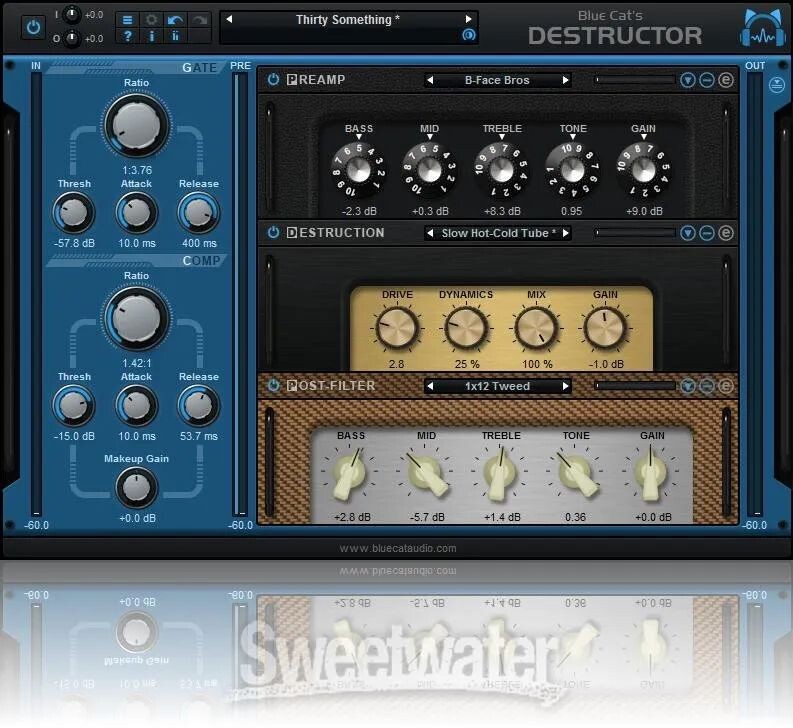This screenshot has width=793, height=728.
Task: Click the Preamp header level slider bar
Action: (636, 80)
